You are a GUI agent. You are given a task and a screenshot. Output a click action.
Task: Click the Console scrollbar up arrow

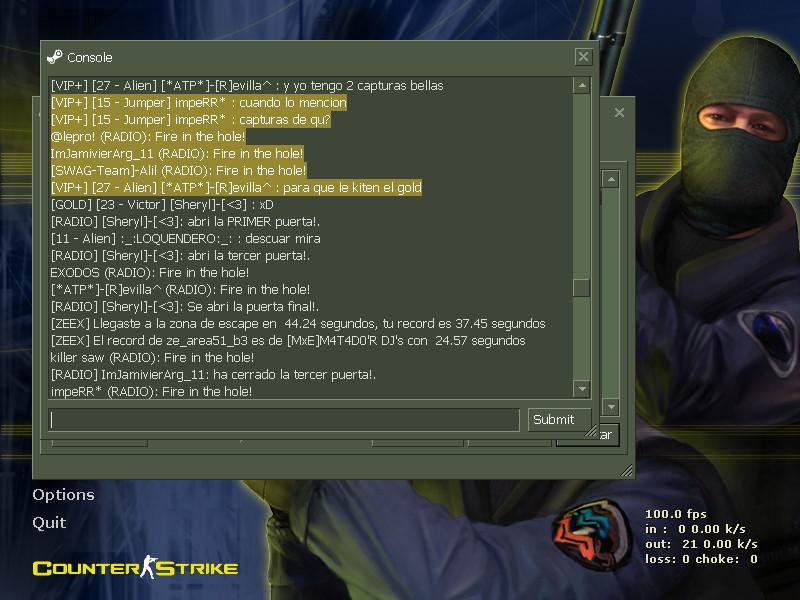click(x=582, y=85)
